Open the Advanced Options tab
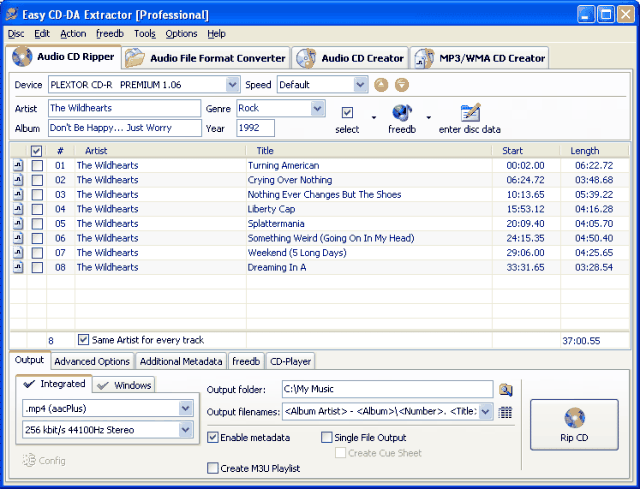Viewport: 640px width, 489px height. (x=92, y=361)
